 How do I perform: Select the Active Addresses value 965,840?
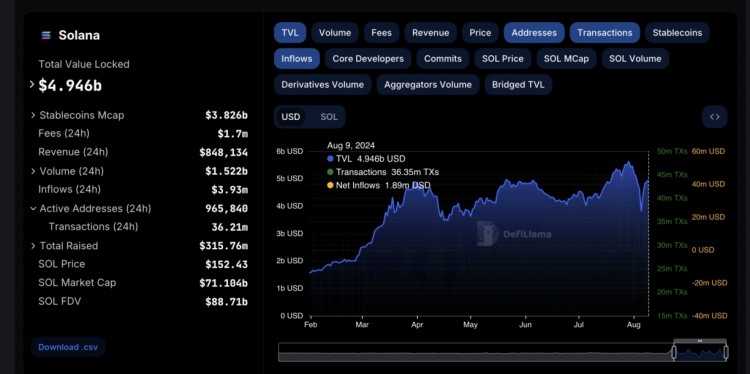click(x=227, y=209)
